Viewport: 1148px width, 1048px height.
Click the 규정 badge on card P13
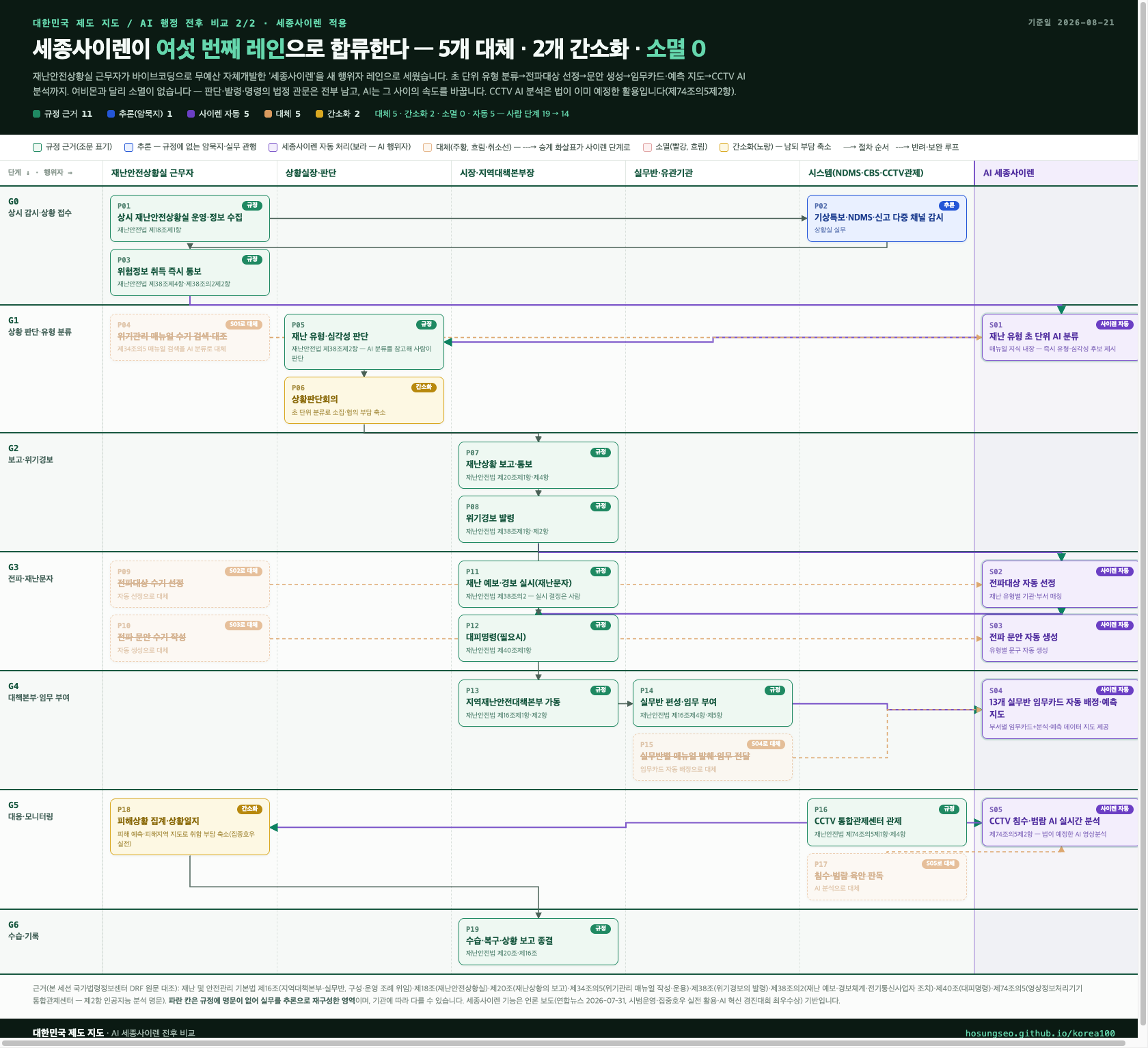[x=601, y=690]
